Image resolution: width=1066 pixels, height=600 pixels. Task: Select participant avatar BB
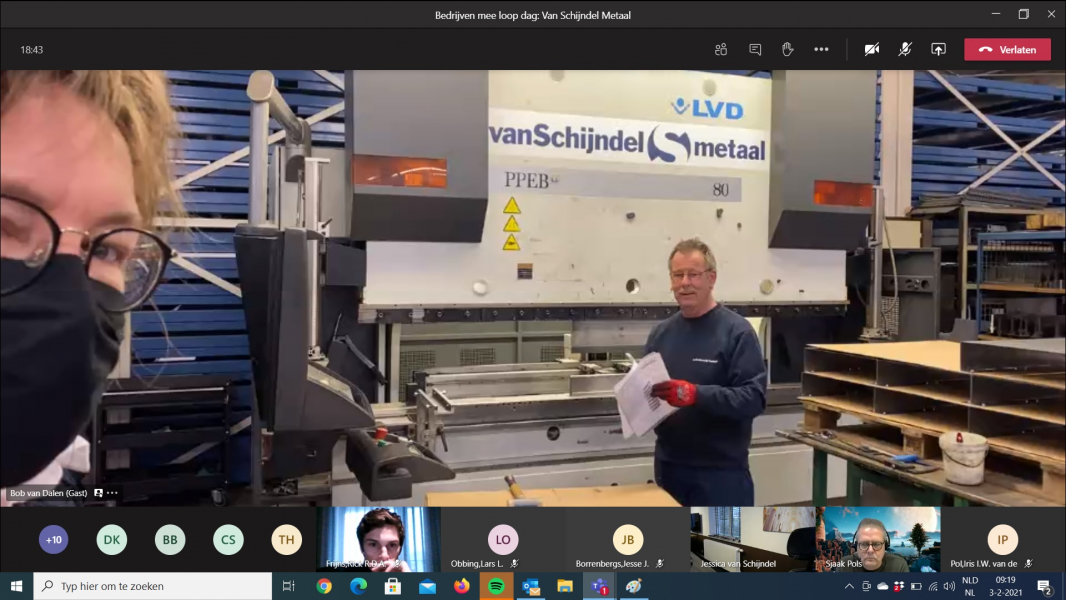tap(170, 540)
